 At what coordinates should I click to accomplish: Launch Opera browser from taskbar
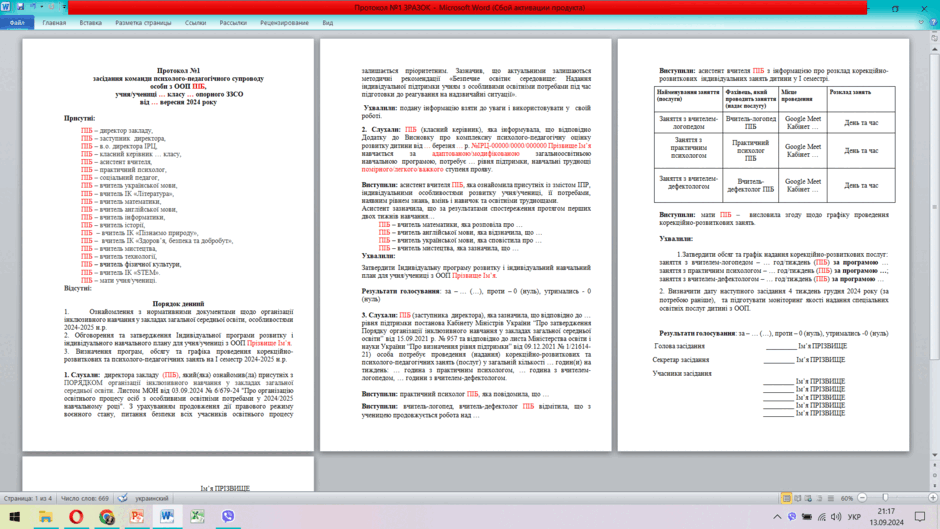click(x=76, y=516)
